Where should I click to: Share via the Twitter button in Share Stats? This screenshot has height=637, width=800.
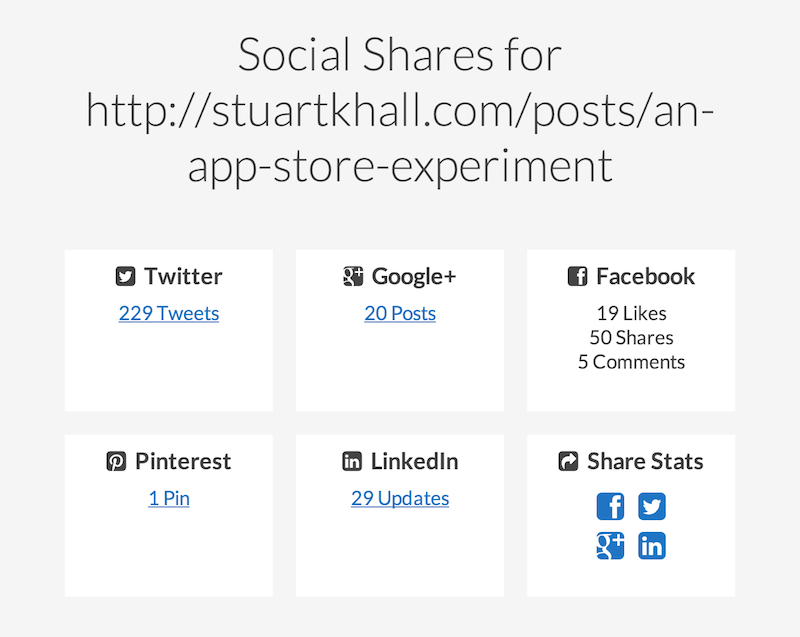652,506
